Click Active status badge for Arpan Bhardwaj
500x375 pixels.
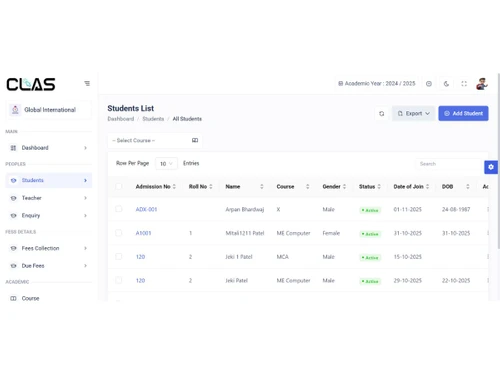(370, 210)
